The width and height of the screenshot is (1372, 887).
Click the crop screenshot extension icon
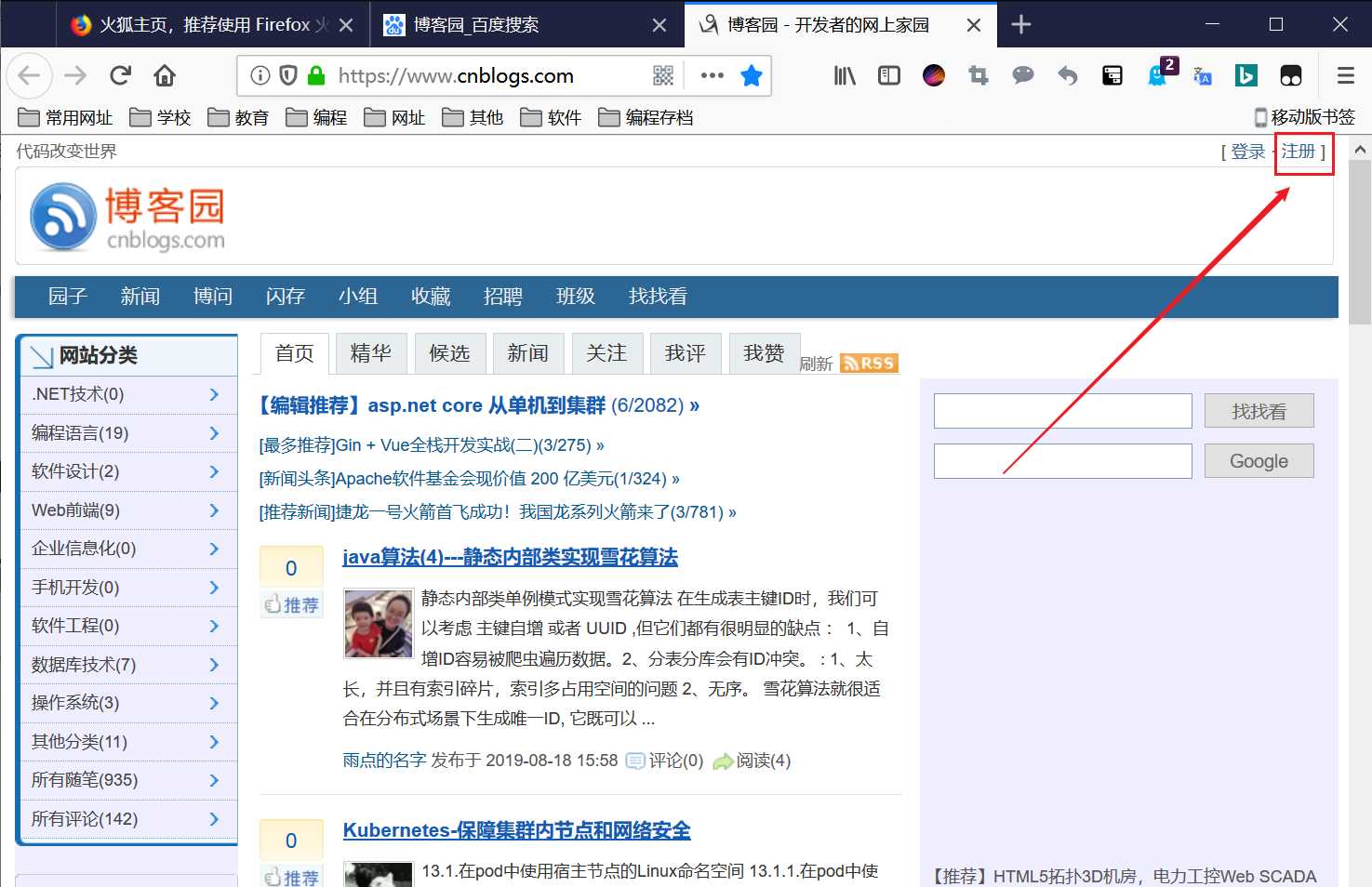(x=979, y=75)
